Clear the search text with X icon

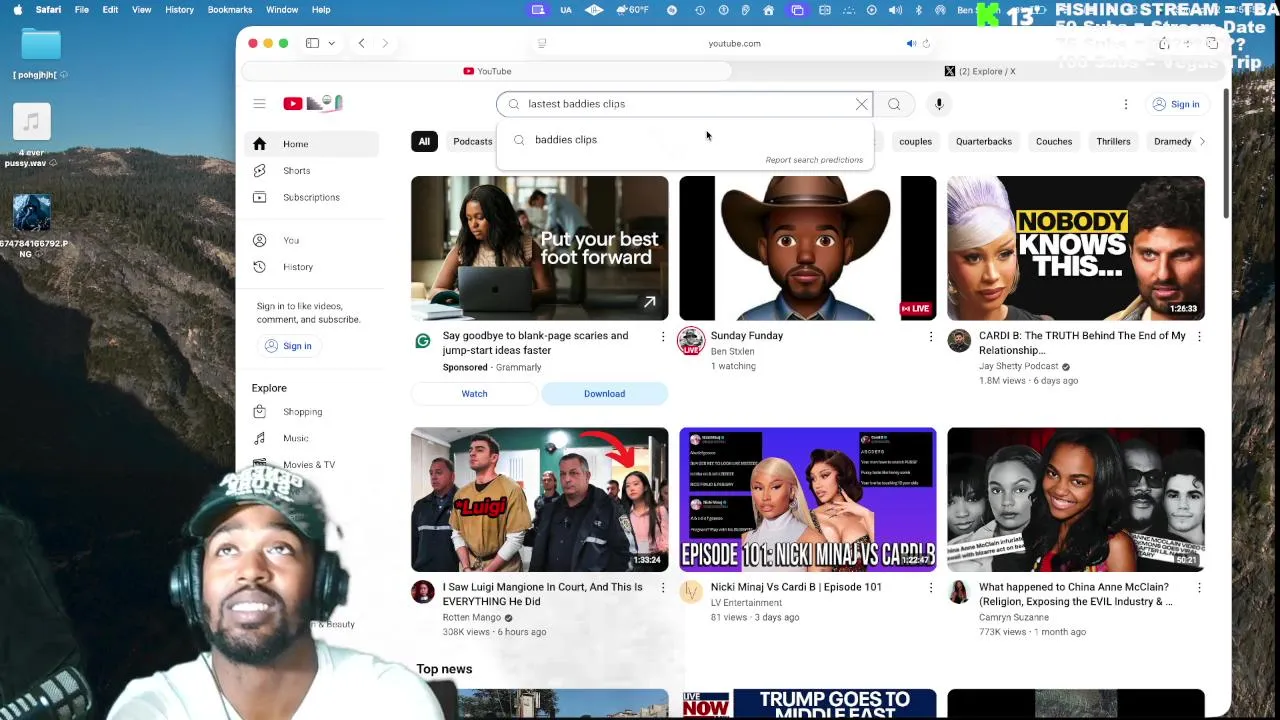(x=861, y=104)
